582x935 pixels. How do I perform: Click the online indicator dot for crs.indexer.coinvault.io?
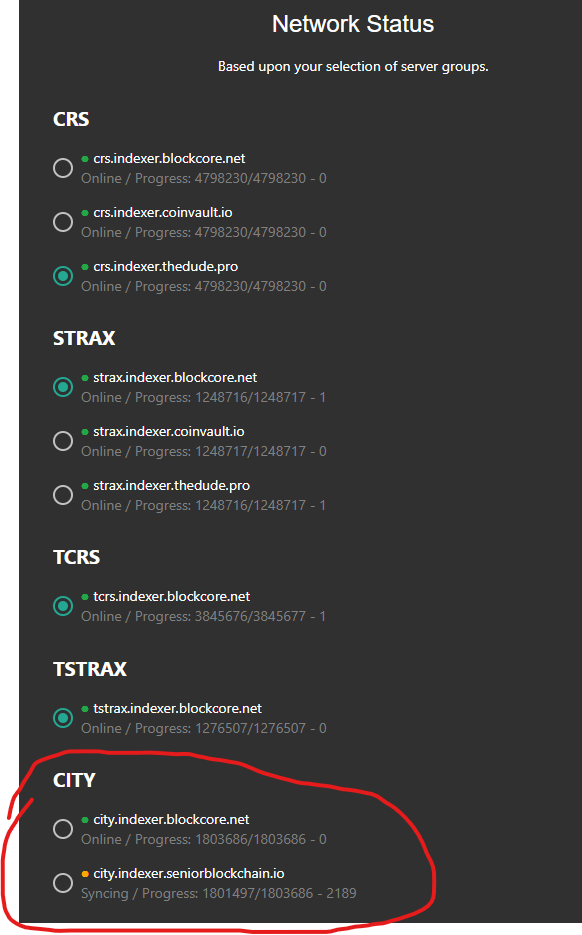(85, 212)
